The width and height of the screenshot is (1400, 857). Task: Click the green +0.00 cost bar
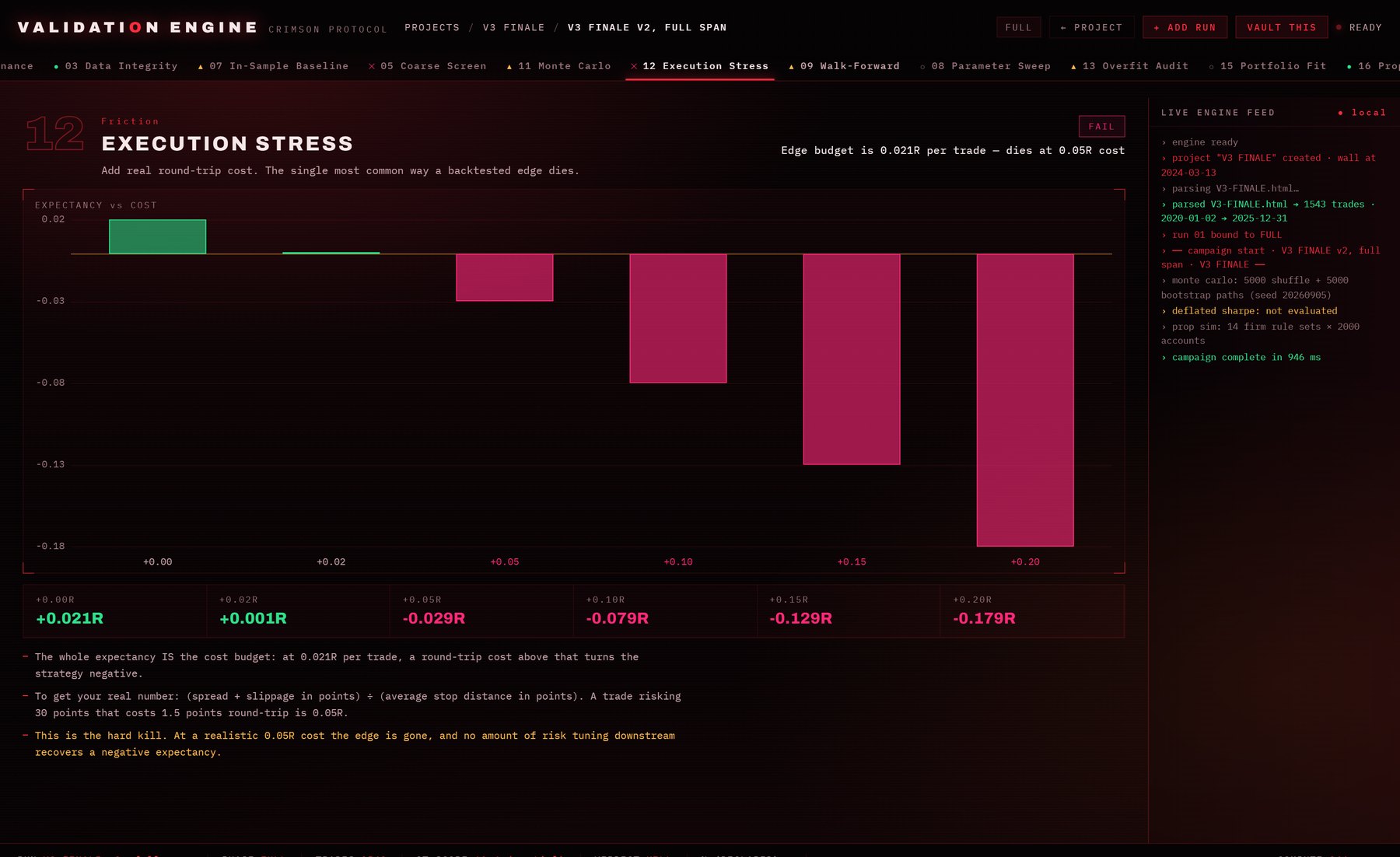pos(157,236)
